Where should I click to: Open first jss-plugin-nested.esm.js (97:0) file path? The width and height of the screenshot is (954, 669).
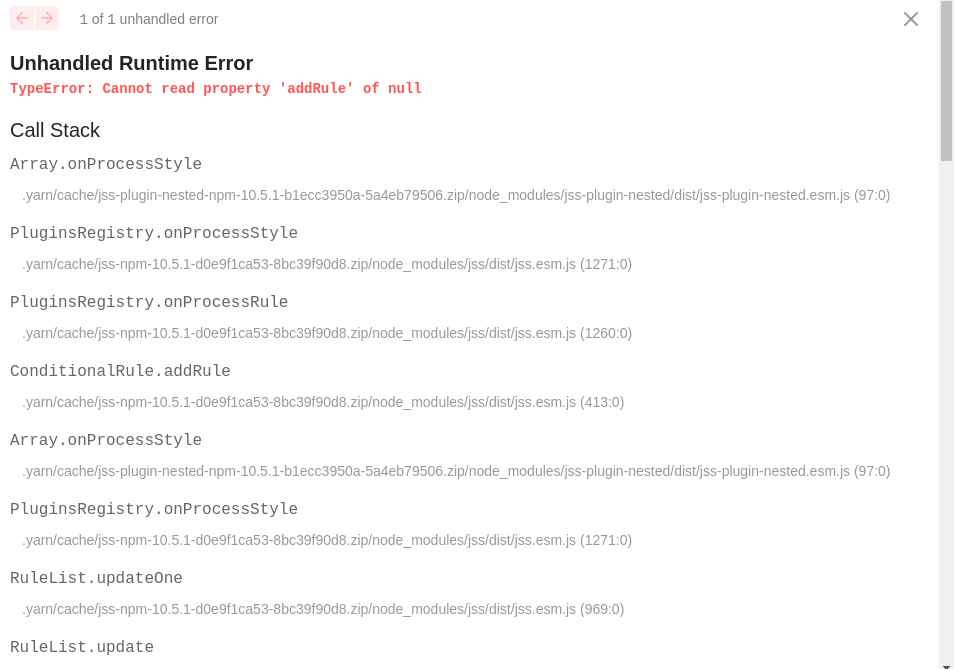456,195
